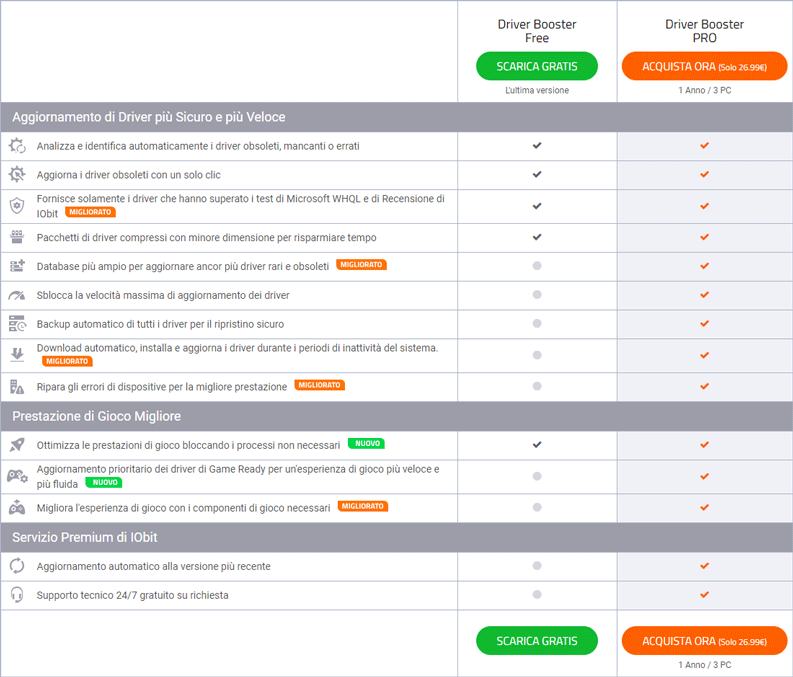Image resolution: width=793 pixels, height=677 pixels.
Task: Click the 'Servizio Premium di IObit' section header
Action: coord(84,537)
